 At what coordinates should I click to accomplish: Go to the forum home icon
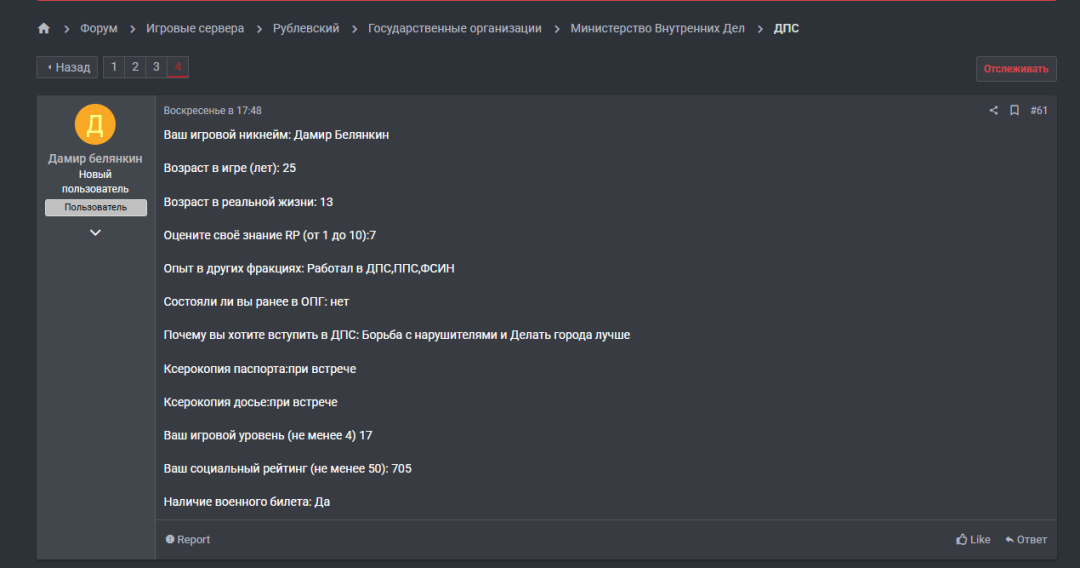[44, 29]
